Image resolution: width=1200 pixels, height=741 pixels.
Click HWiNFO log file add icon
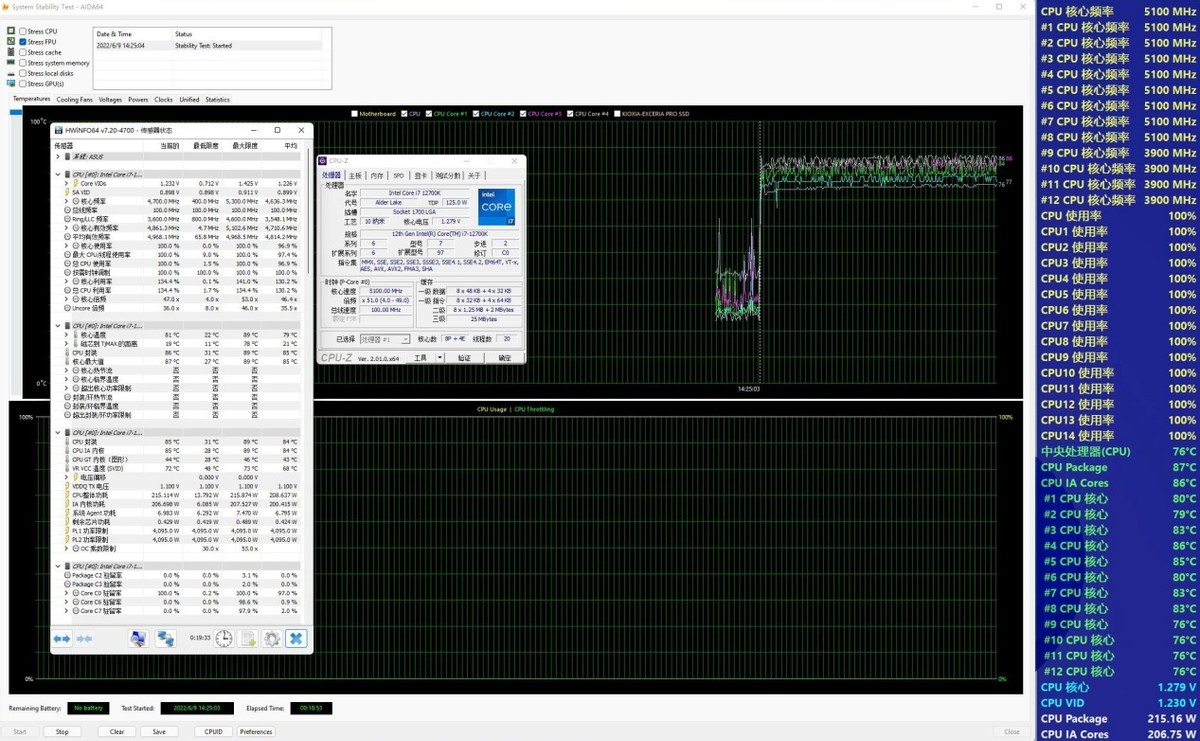click(x=248, y=638)
